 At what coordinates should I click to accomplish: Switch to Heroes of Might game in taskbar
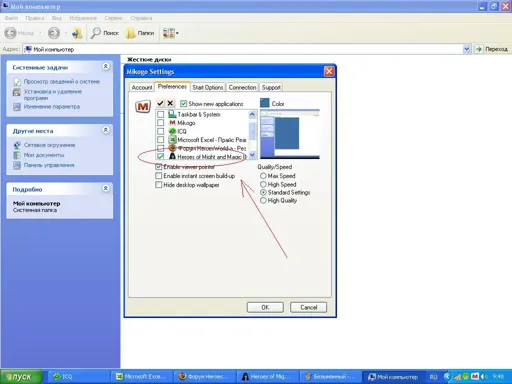click(268, 377)
